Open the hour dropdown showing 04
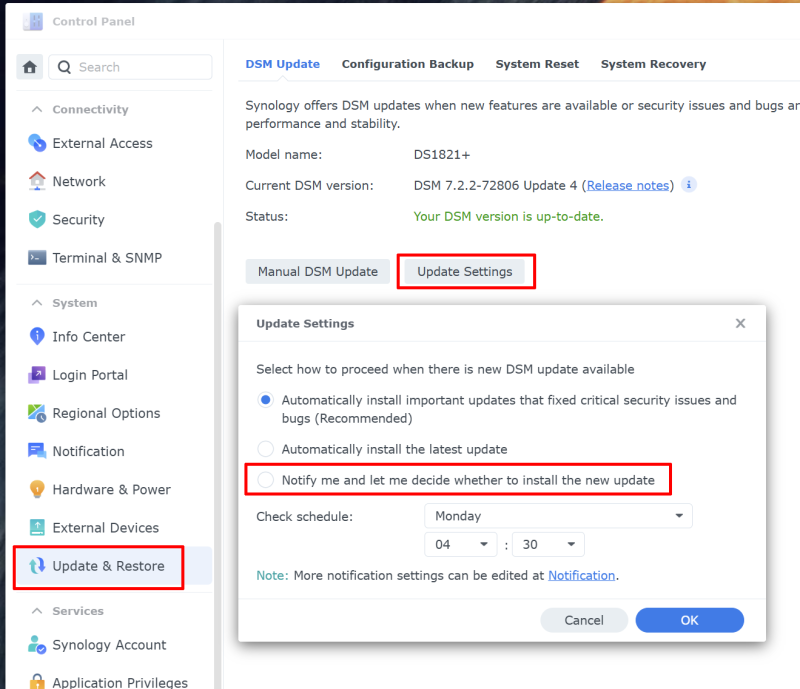800x689 pixels. coord(460,544)
